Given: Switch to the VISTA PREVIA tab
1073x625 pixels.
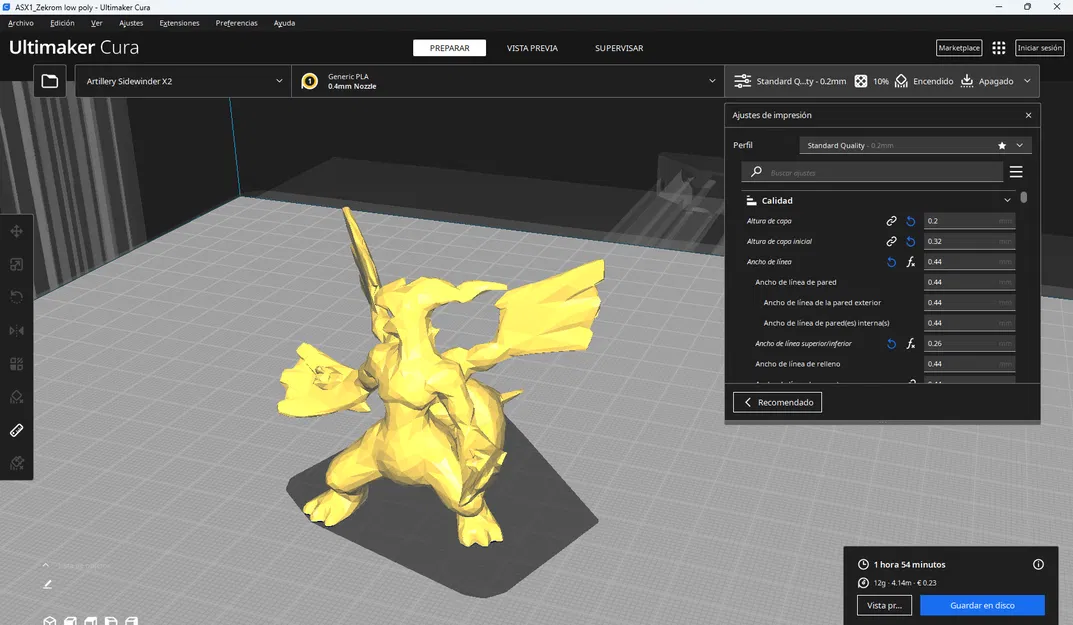Looking at the screenshot, I should pyautogui.click(x=531, y=47).
